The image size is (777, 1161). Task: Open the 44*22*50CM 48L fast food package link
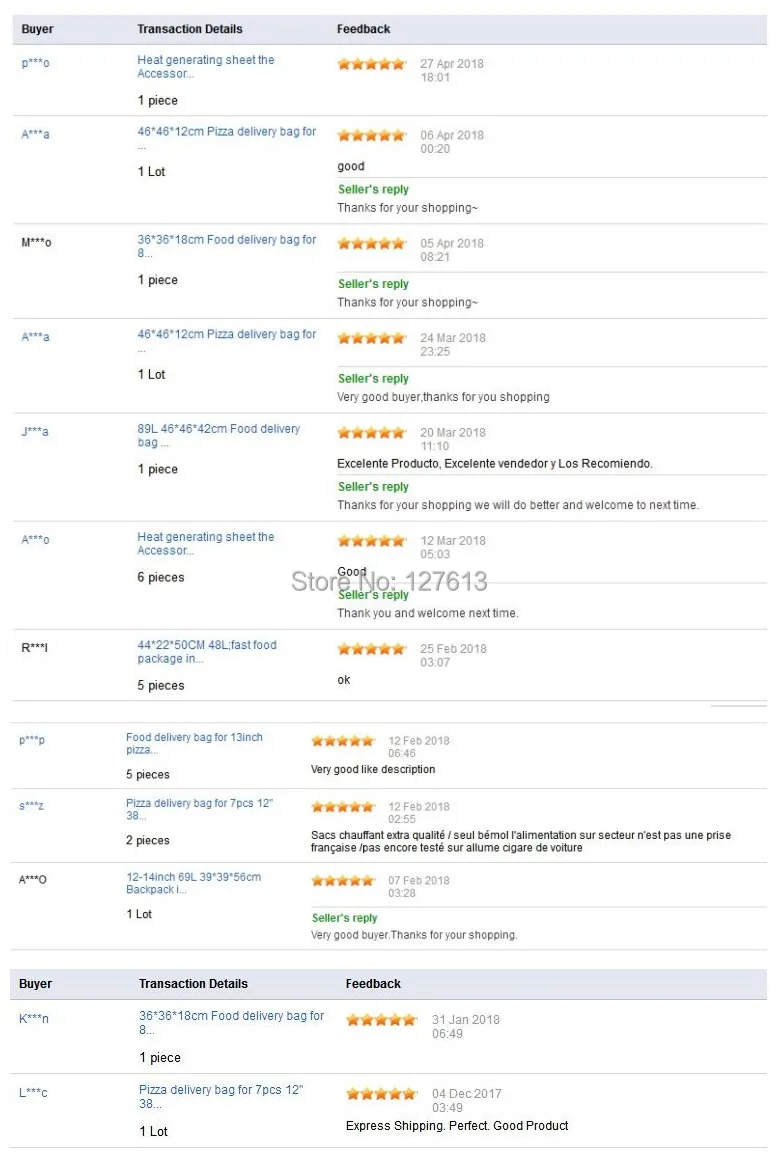point(207,652)
